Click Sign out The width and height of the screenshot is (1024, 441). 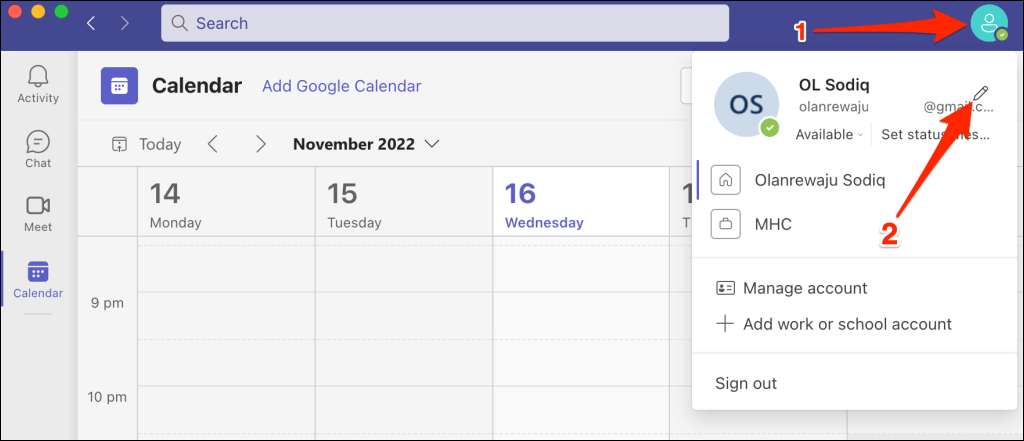[746, 383]
